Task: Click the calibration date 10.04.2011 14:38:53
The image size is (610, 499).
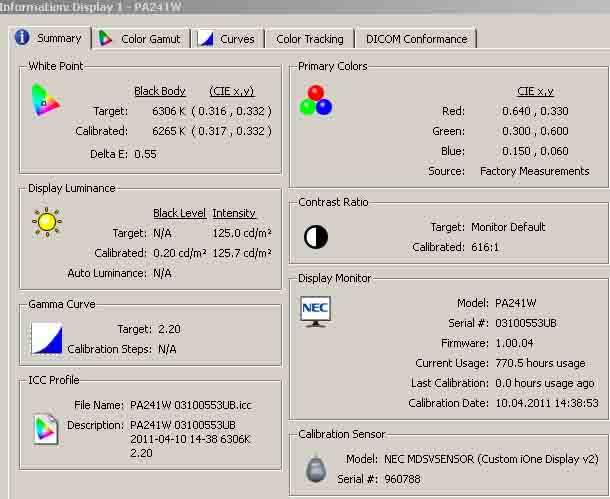Action: coord(545,403)
